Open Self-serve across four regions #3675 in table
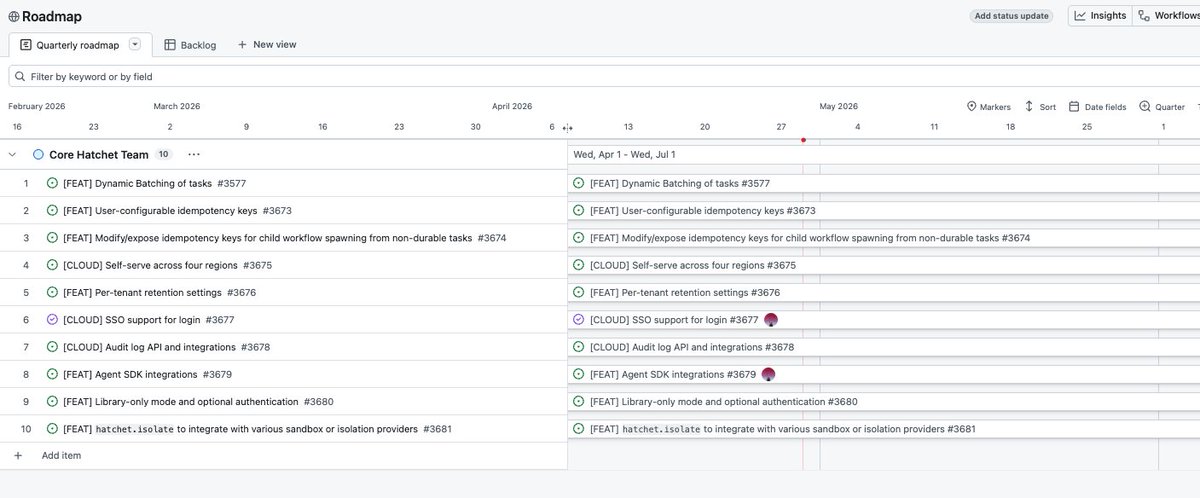The height and width of the screenshot is (498, 1200). coord(167,265)
